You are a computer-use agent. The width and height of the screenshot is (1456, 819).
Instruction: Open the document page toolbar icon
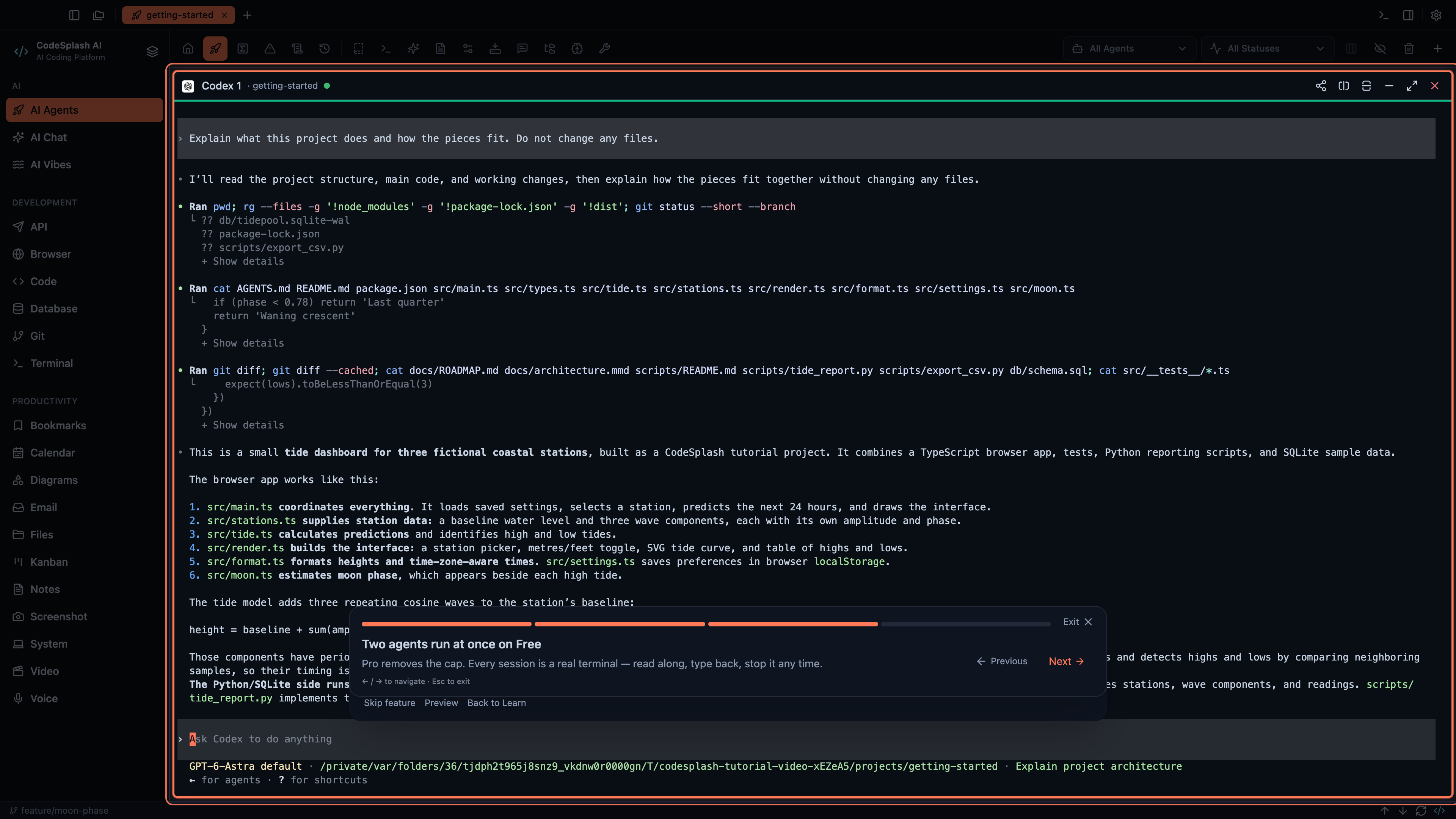click(440, 49)
